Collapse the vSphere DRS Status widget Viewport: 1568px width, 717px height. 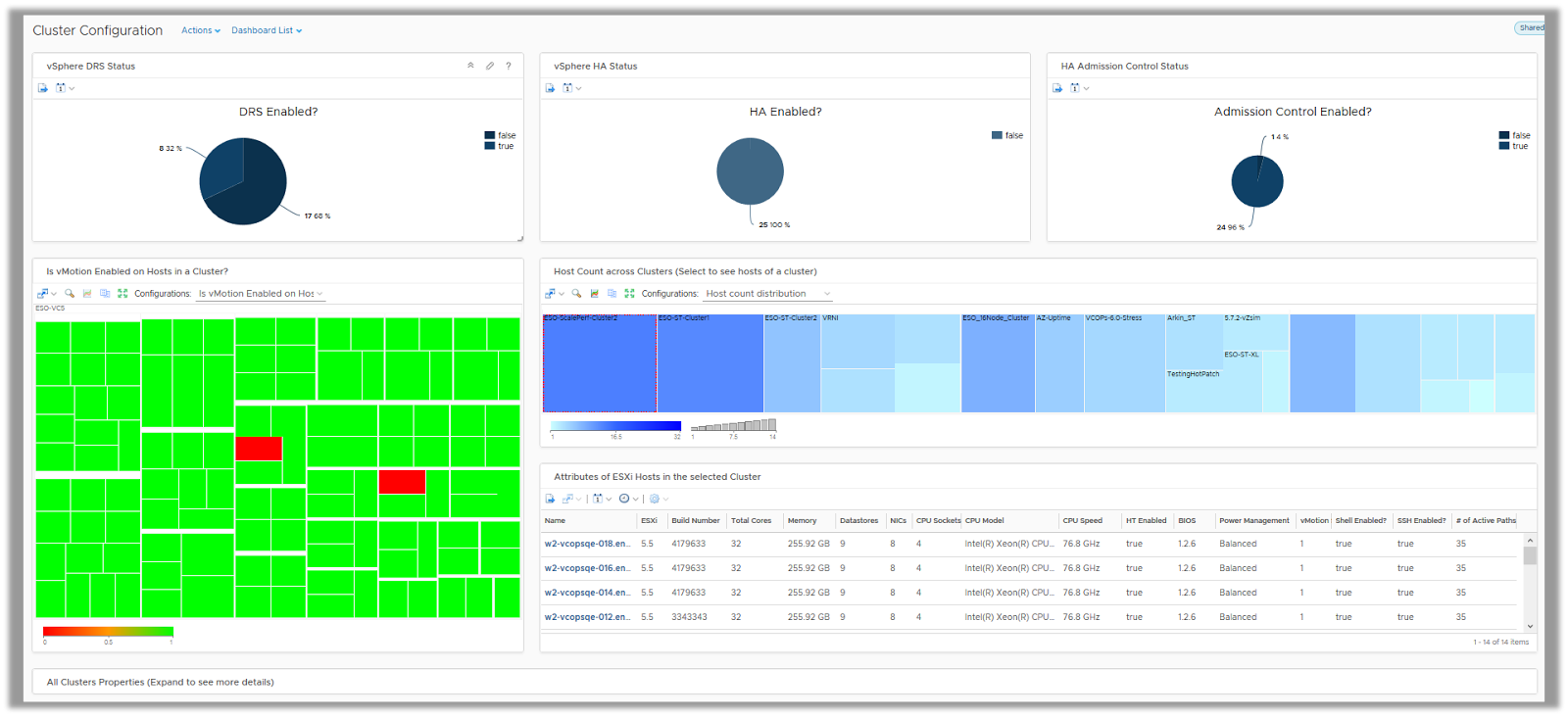click(x=470, y=66)
